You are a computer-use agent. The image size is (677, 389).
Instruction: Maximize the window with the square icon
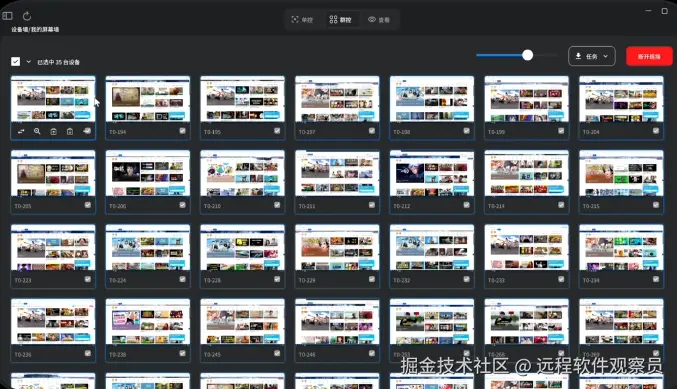click(x=664, y=11)
